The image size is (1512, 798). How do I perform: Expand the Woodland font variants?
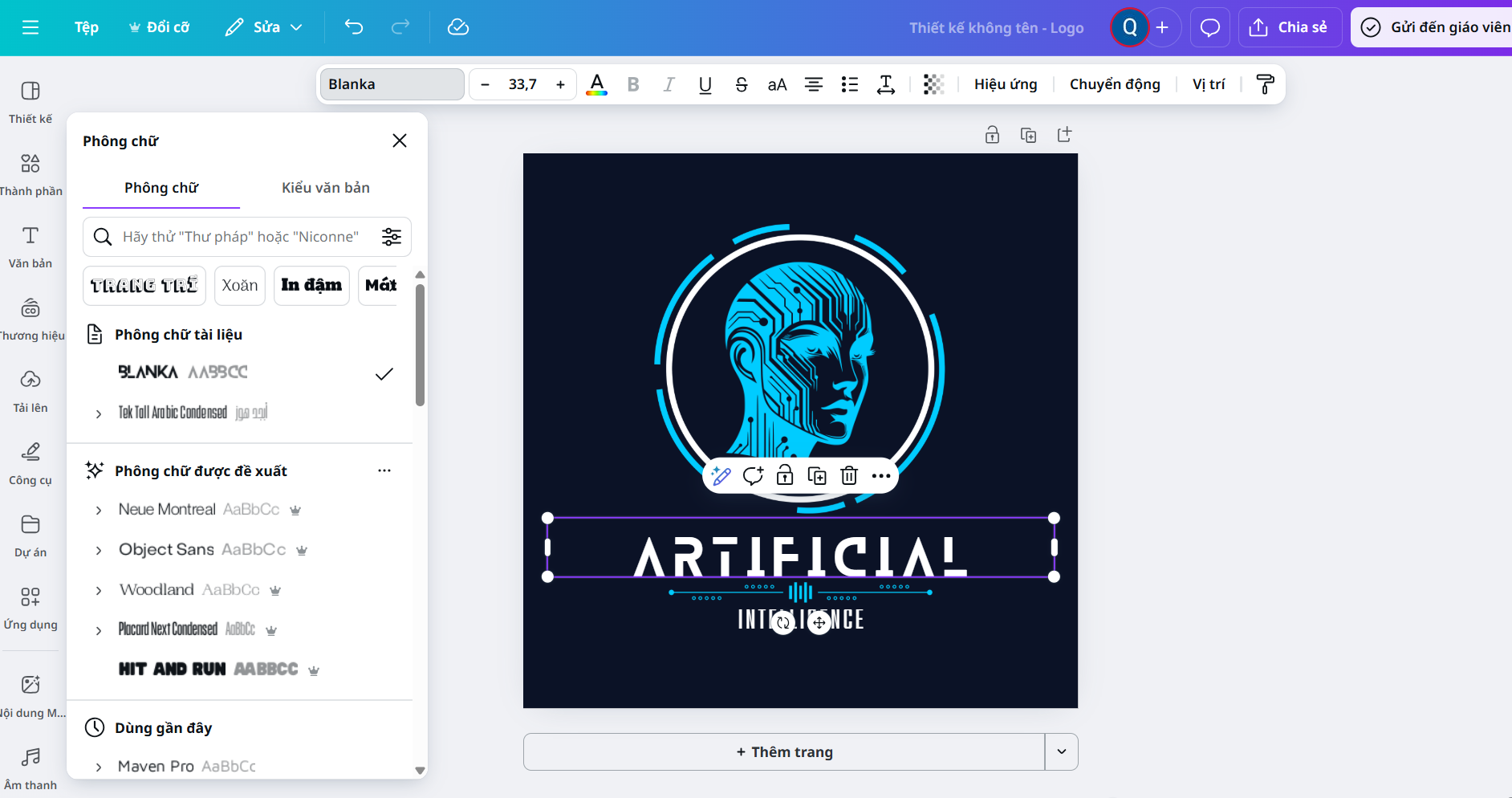99,591
